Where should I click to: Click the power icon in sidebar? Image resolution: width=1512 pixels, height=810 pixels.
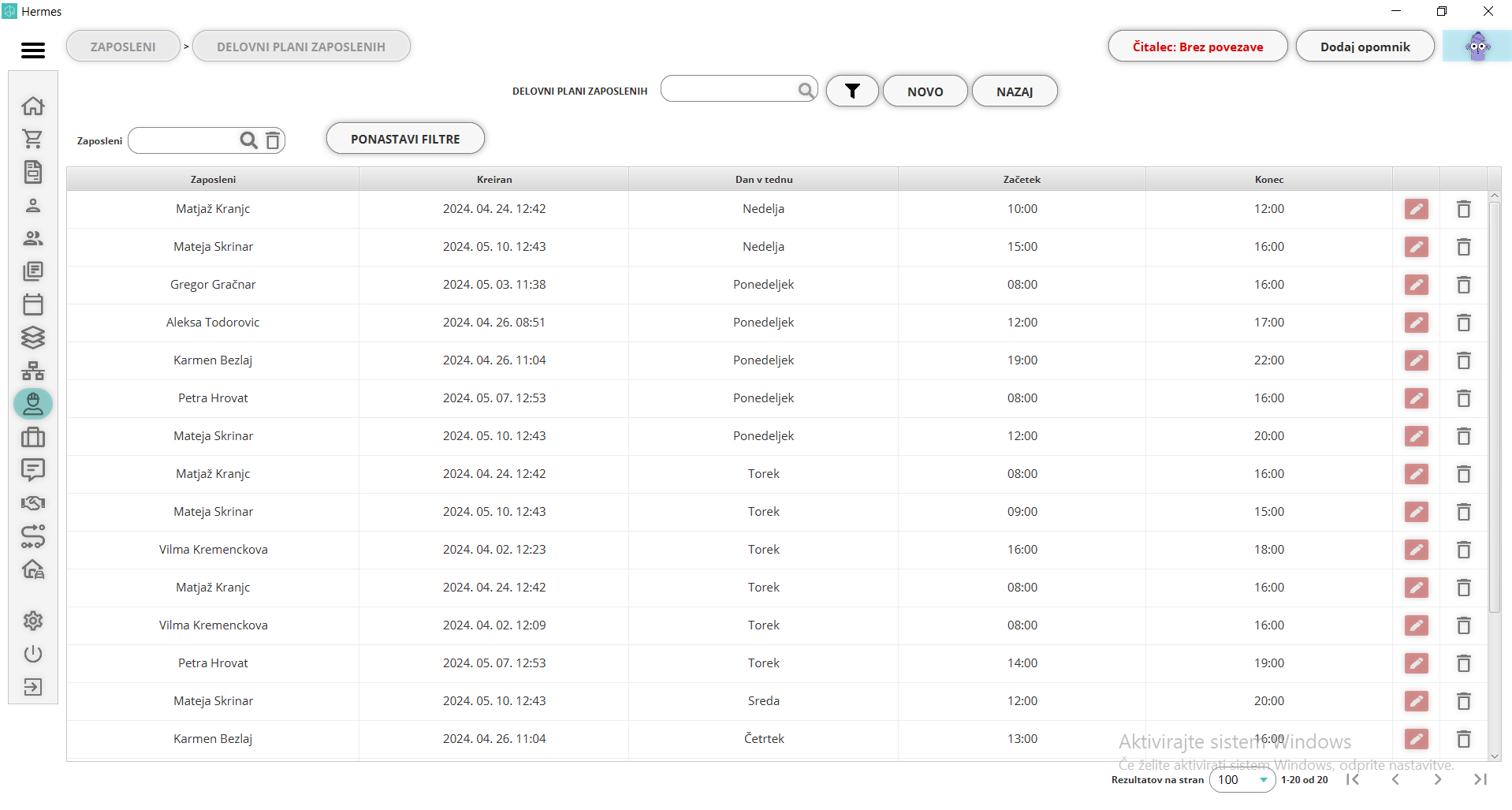pyautogui.click(x=33, y=654)
